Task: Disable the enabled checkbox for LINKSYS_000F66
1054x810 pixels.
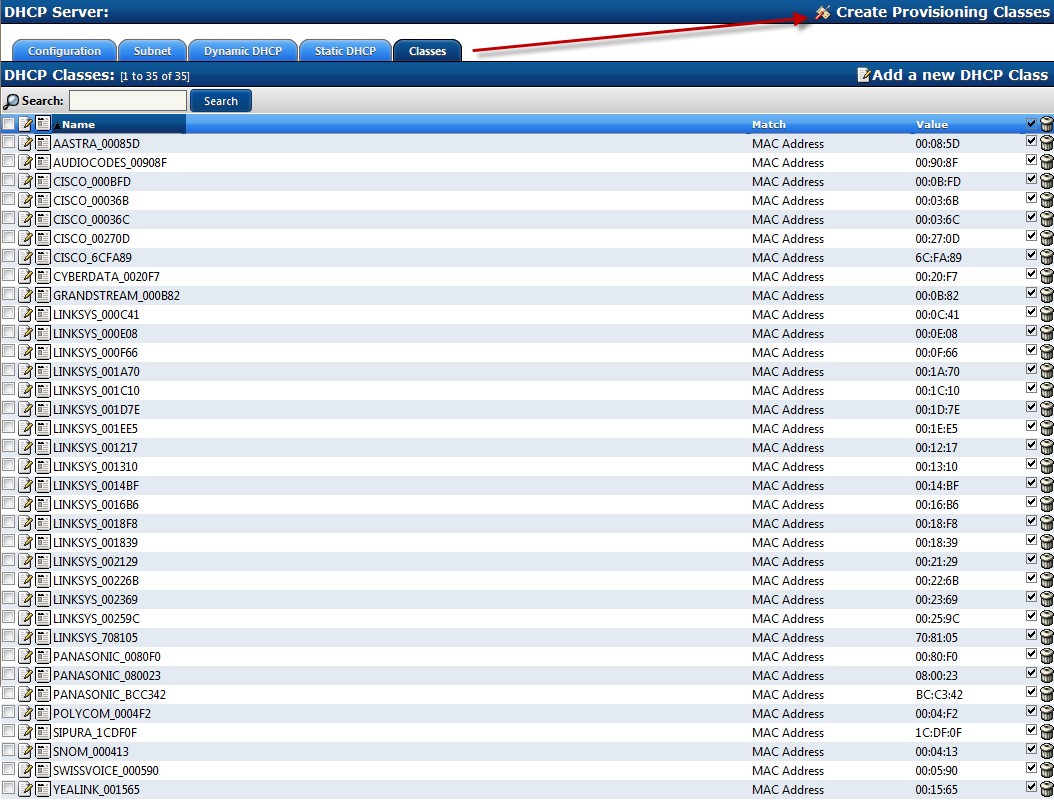Action: point(1032,350)
